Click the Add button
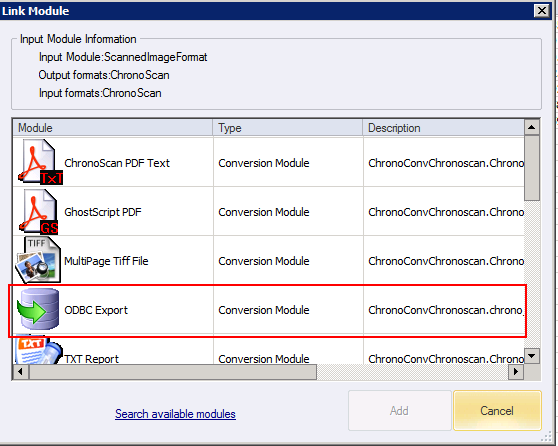 tap(400, 411)
